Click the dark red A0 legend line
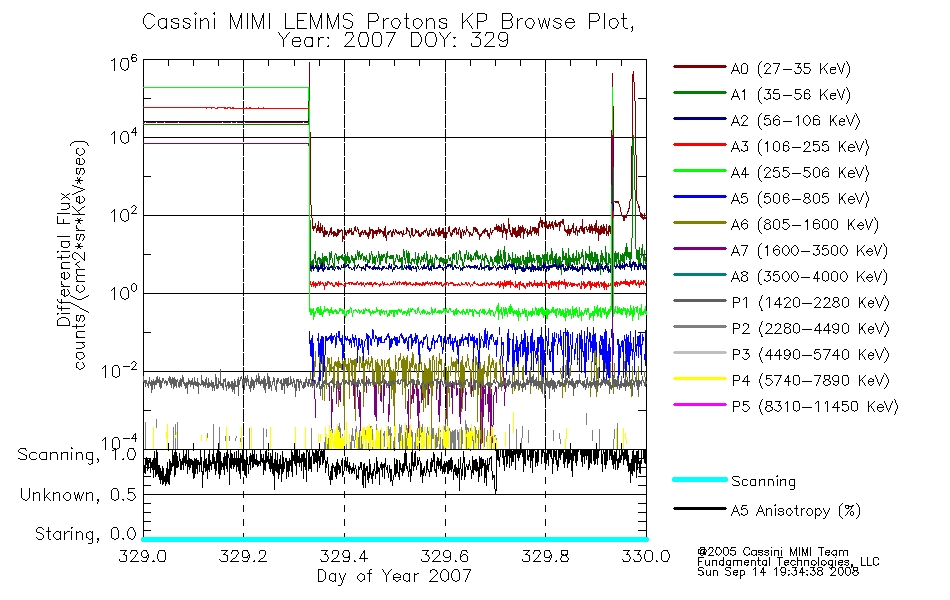The width and height of the screenshot is (950, 600). click(699, 67)
